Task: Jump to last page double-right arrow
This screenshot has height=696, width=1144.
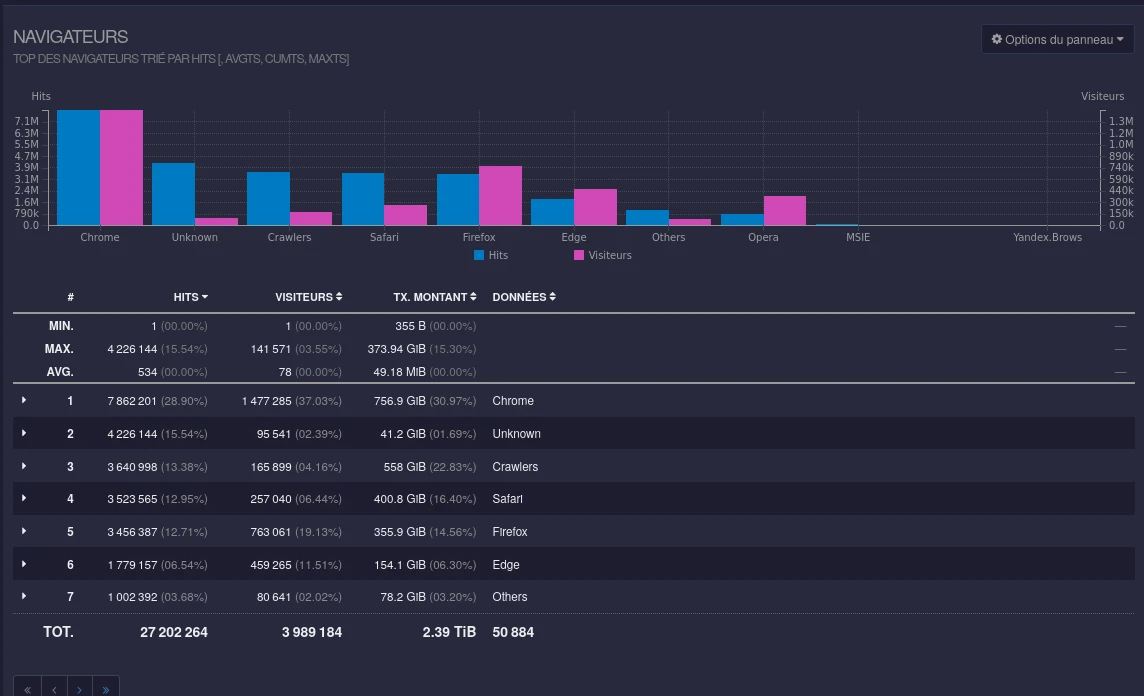Action: click(106, 689)
